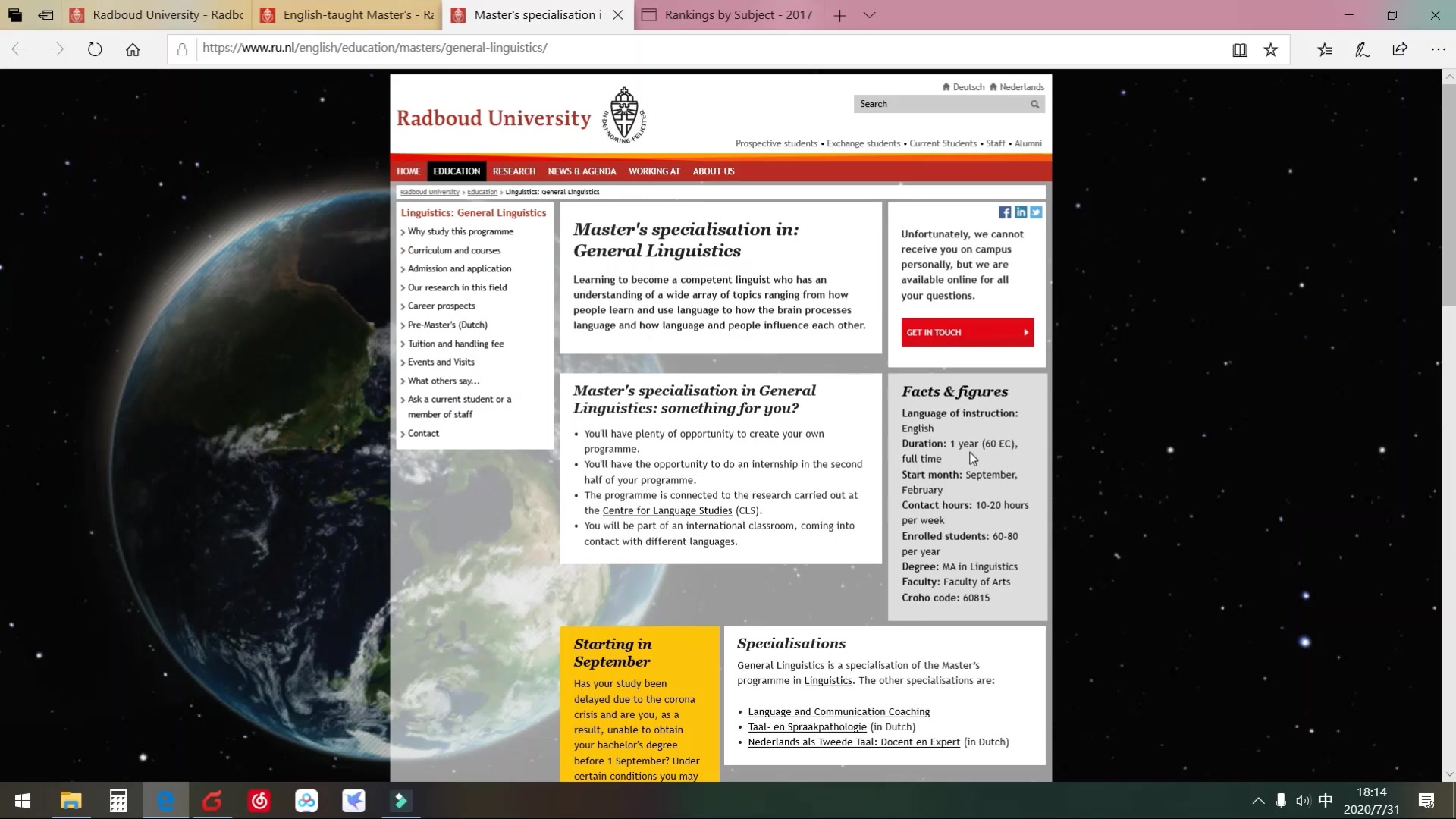The width and height of the screenshot is (1456, 819).
Task: Open the HOME menu item
Action: coord(408,171)
